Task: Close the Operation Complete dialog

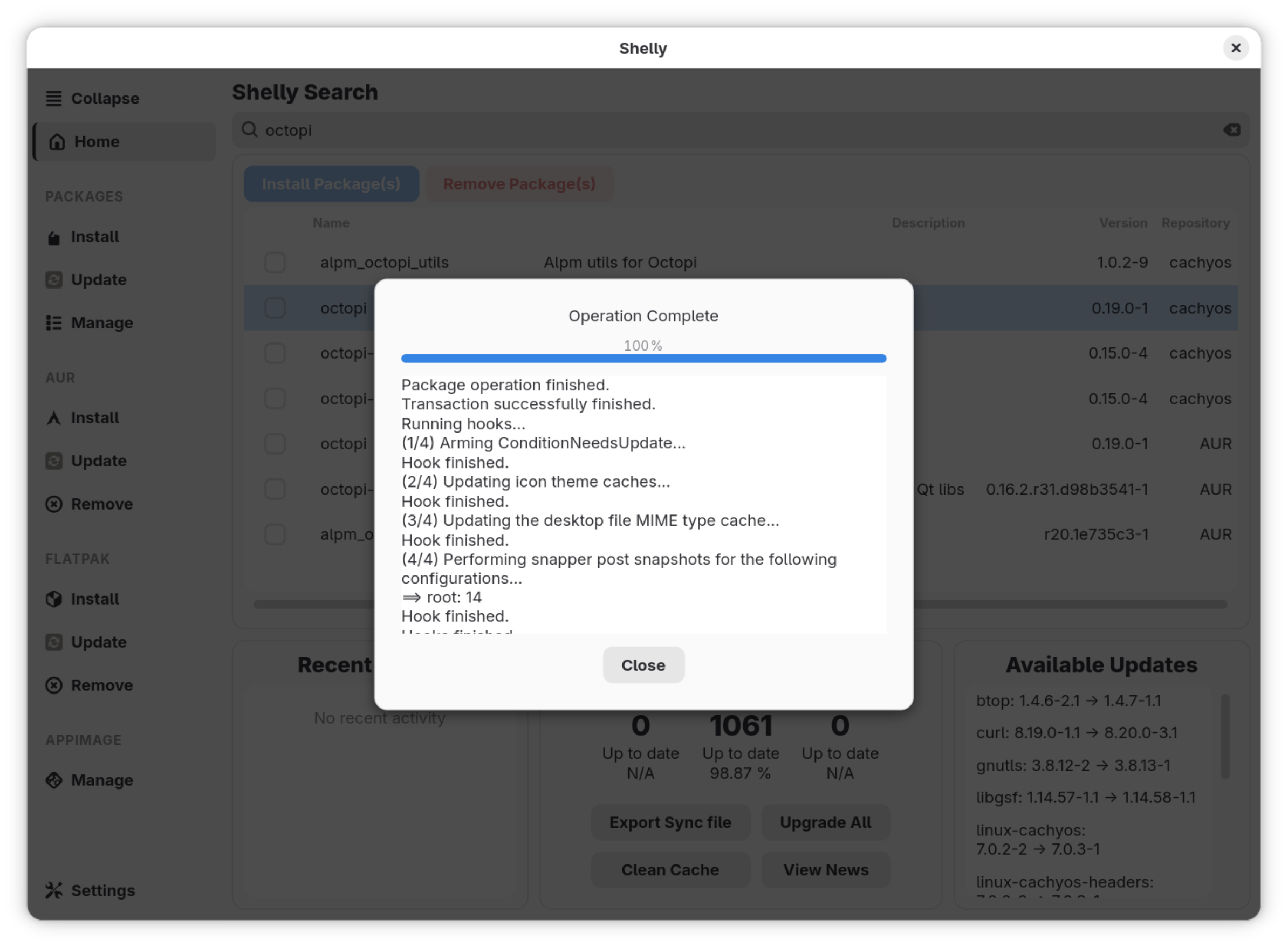Action: (x=643, y=665)
